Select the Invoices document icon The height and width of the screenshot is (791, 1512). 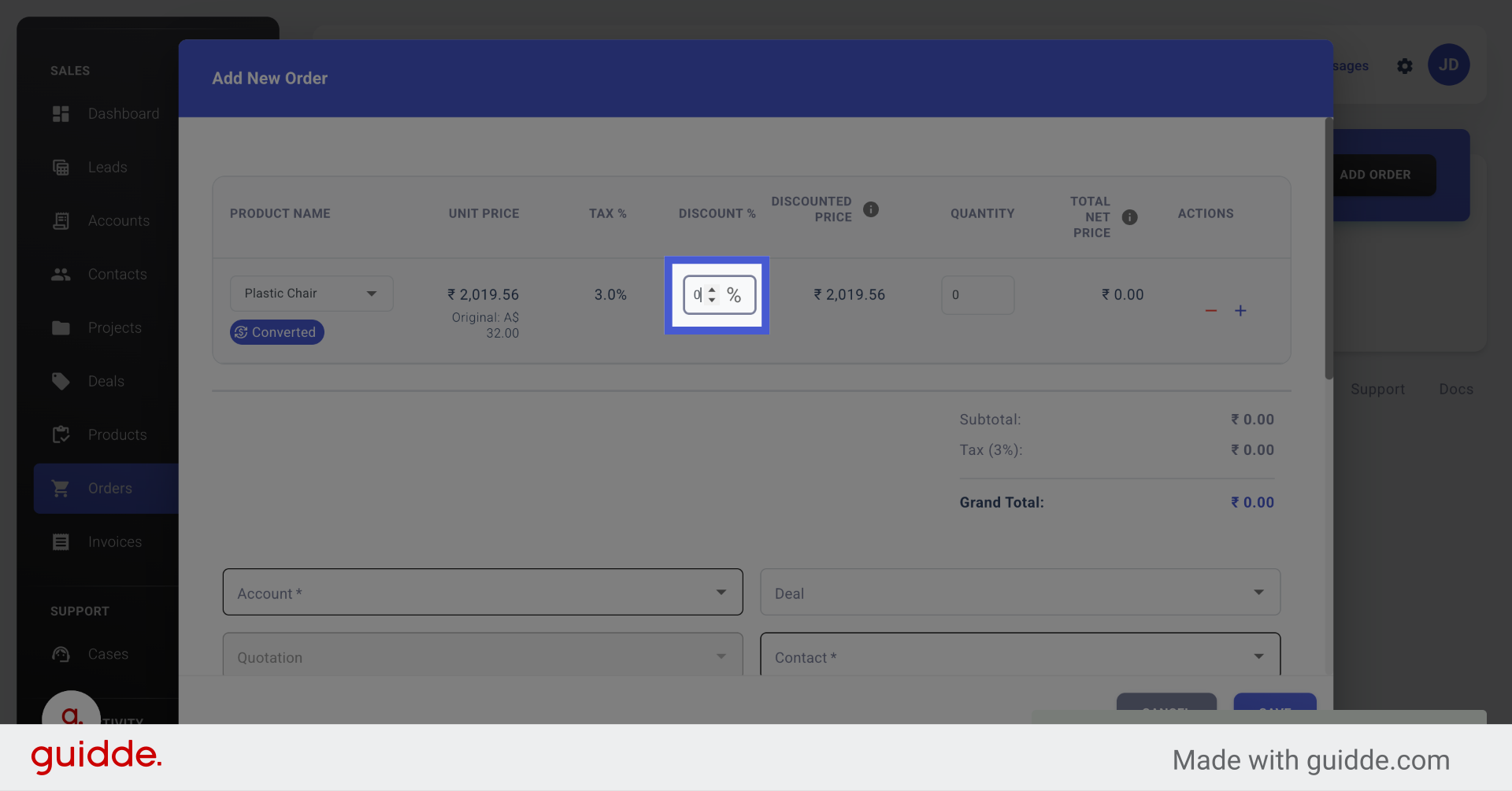pyautogui.click(x=61, y=542)
